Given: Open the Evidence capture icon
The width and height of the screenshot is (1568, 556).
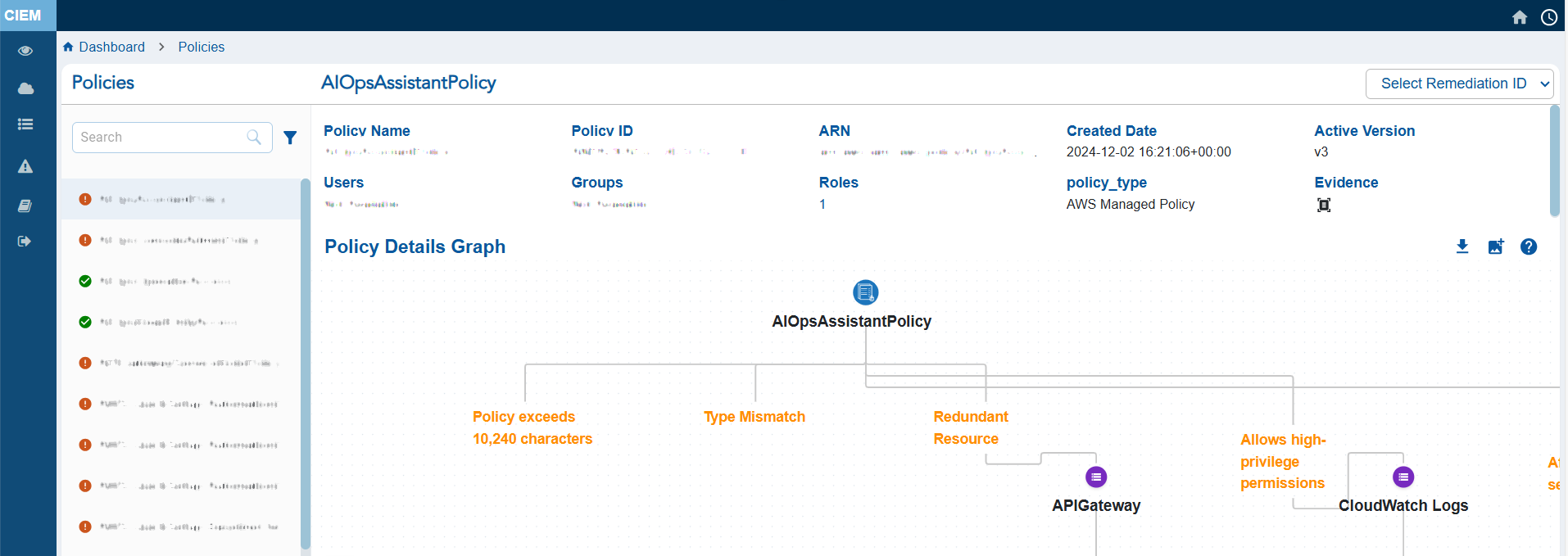Looking at the screenshot, I should coord(1323,205).
